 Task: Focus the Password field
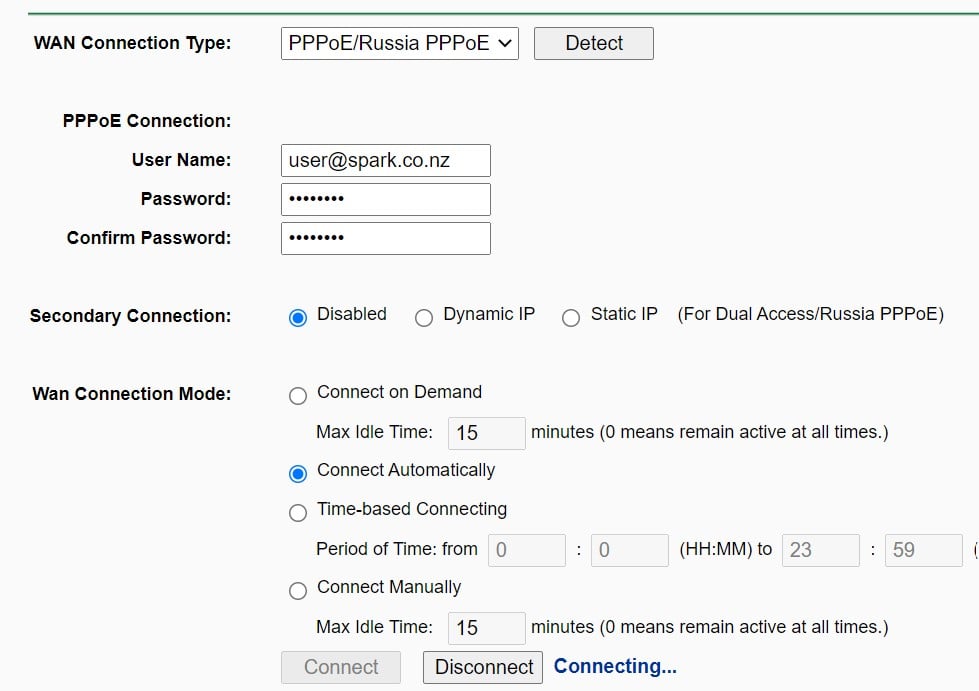click(x=385, y=199)
